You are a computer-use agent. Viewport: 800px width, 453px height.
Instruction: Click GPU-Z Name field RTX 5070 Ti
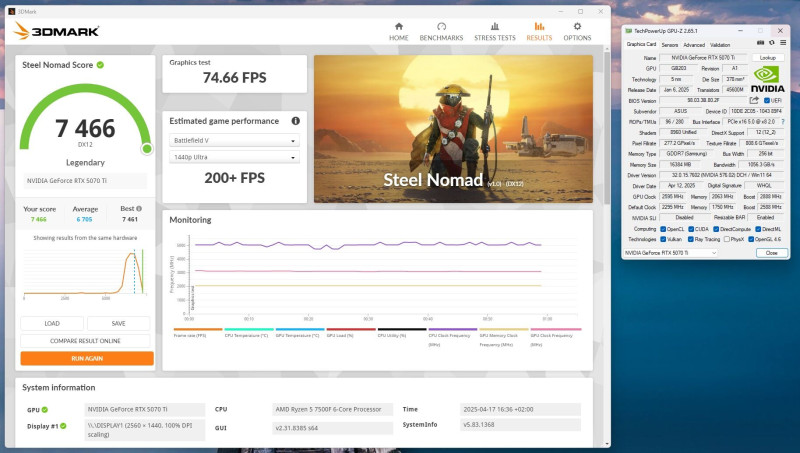click(703, 58)
